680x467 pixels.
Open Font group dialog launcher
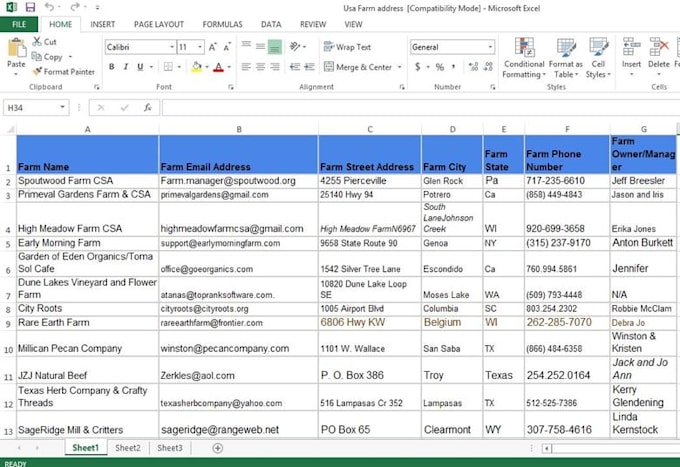[231, 87]
